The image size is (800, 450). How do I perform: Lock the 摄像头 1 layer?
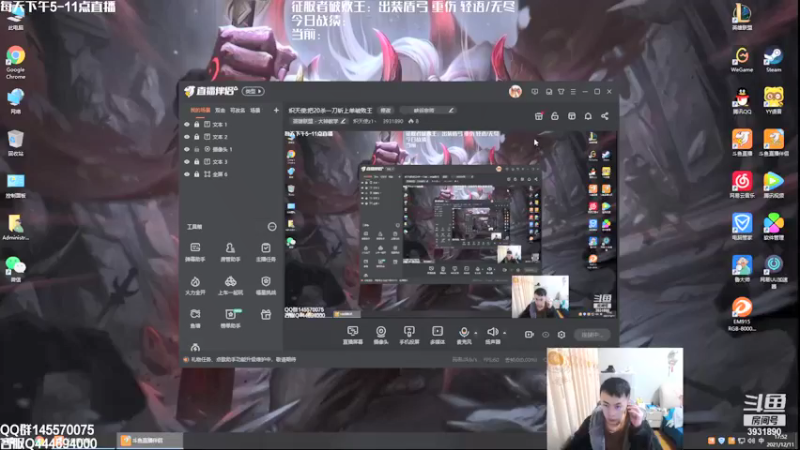[x=196, y=149]
